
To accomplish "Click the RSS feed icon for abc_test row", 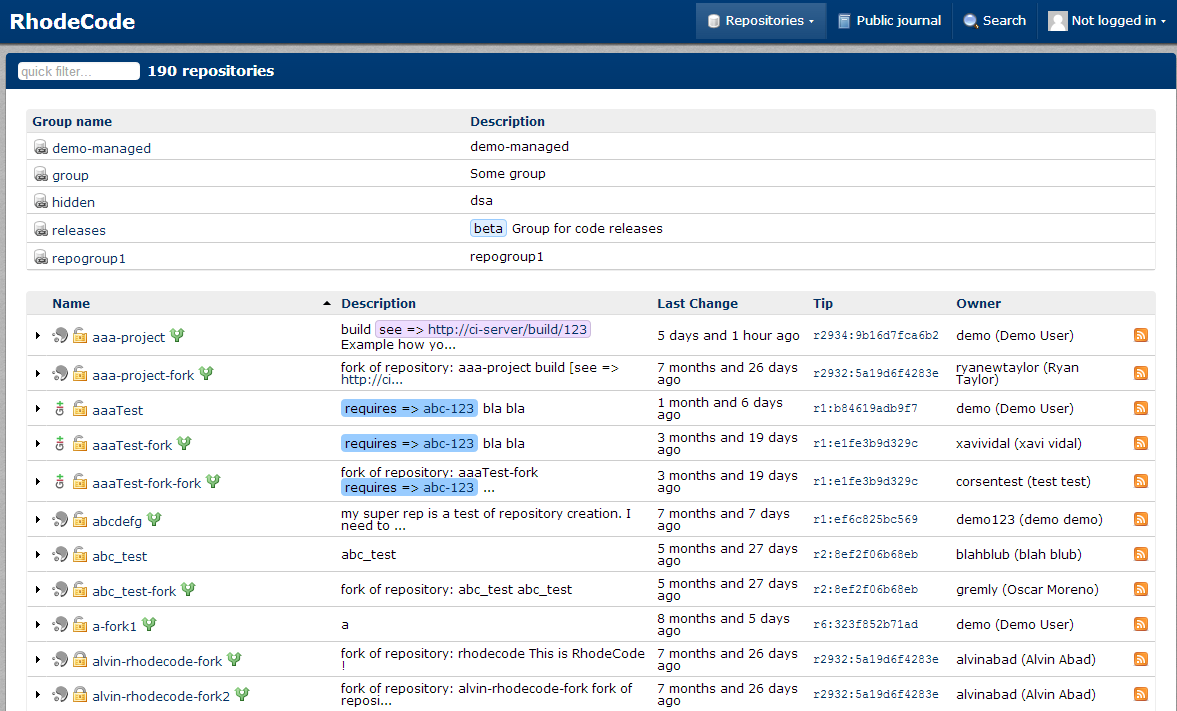I will [1141, 554].
